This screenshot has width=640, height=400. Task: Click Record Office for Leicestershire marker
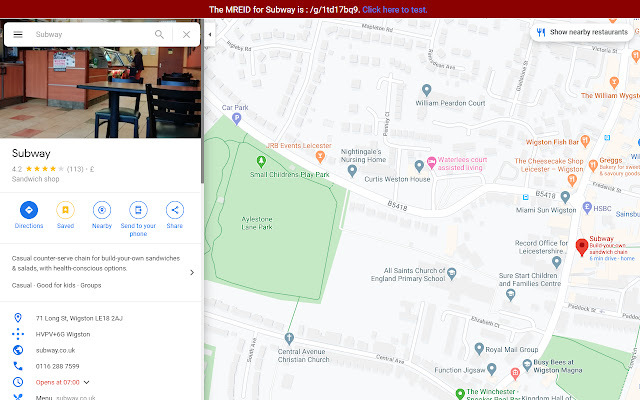pyautogui.click(x=556, y=261)
